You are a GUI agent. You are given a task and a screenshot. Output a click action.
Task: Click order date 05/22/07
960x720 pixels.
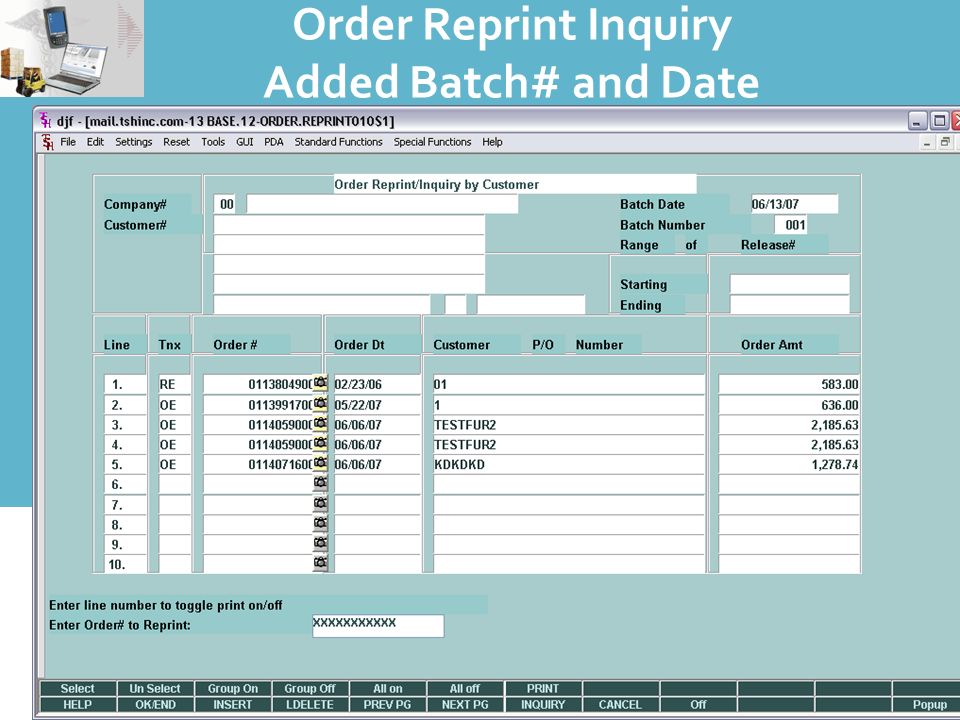click(x=377, y=405)
